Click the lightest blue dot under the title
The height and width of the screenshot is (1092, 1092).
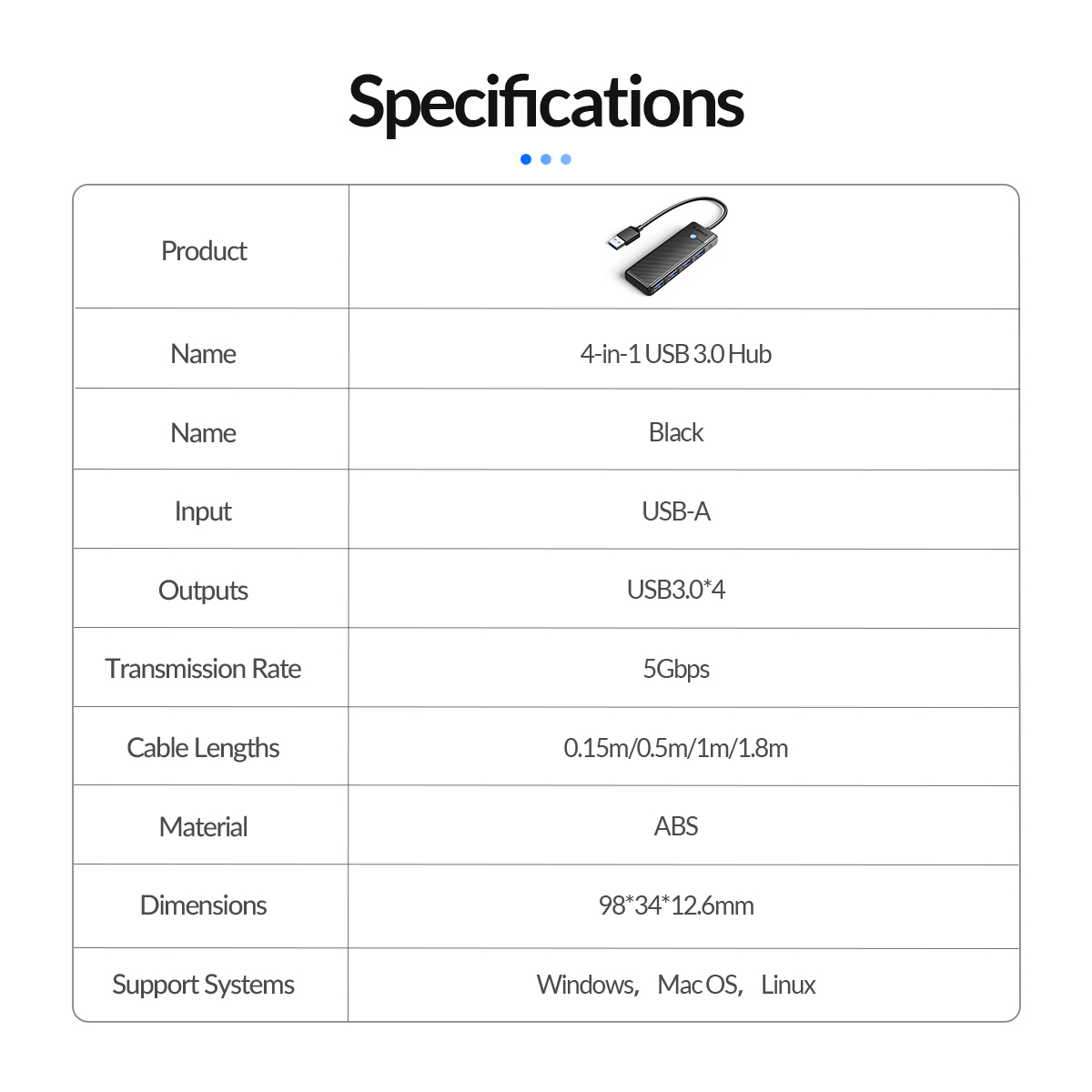pos(566,159)
